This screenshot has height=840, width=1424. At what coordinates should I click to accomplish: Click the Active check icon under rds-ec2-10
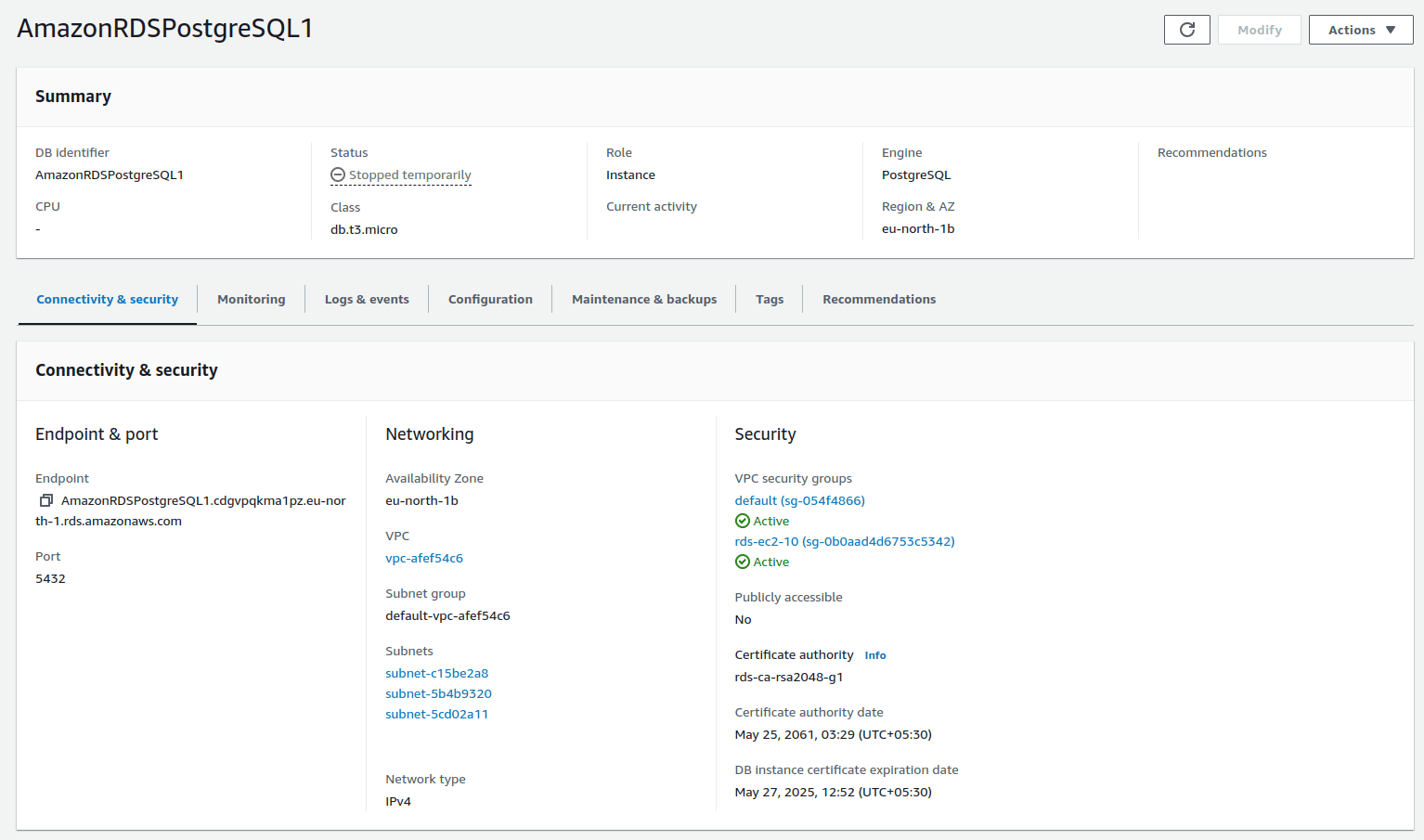tap(743, 562)
